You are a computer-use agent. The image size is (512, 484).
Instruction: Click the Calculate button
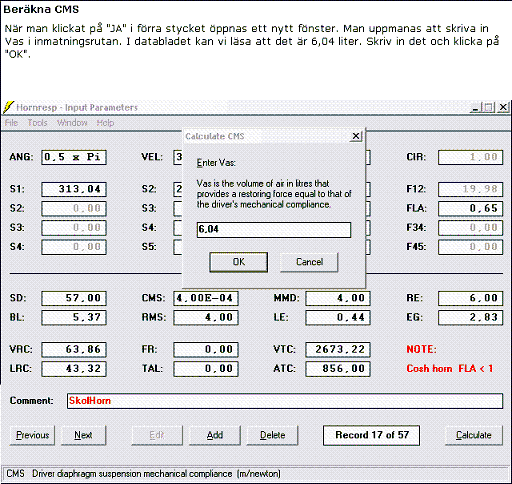(474, 435)
